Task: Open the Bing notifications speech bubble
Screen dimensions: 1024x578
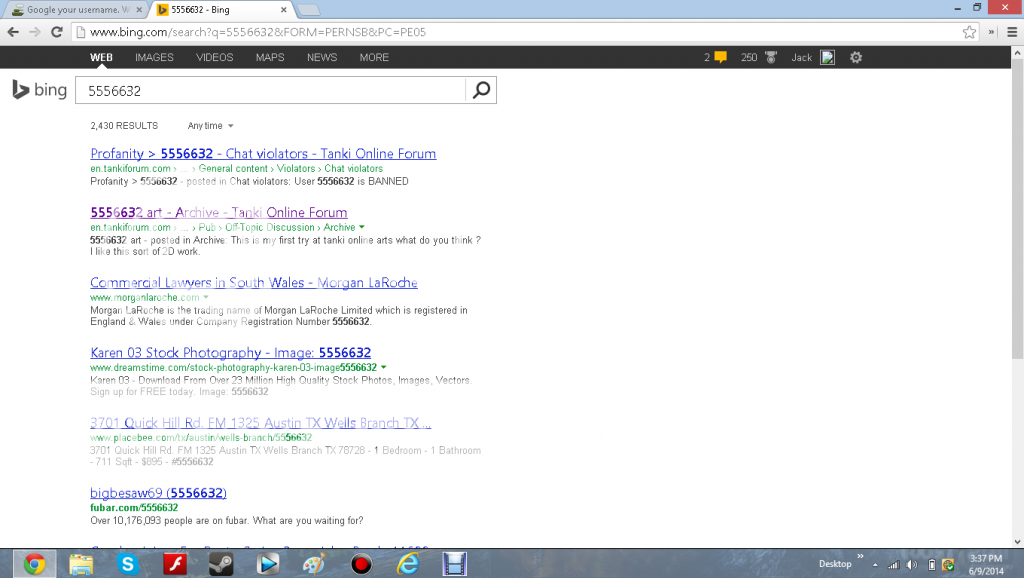Action: (720, 58)
